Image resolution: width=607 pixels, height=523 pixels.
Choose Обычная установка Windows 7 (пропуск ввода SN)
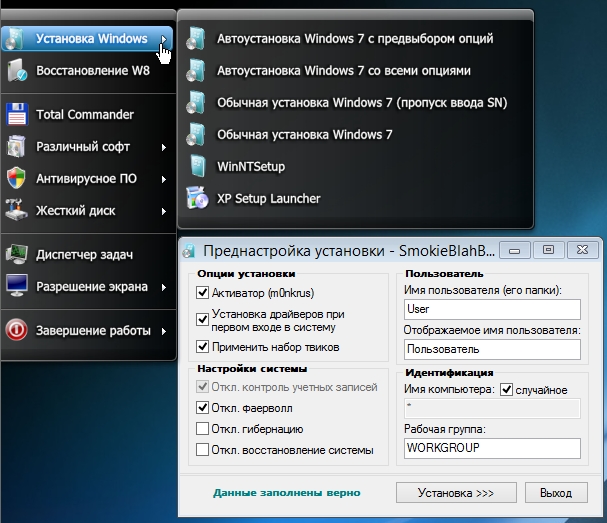[x=354, y=103]
